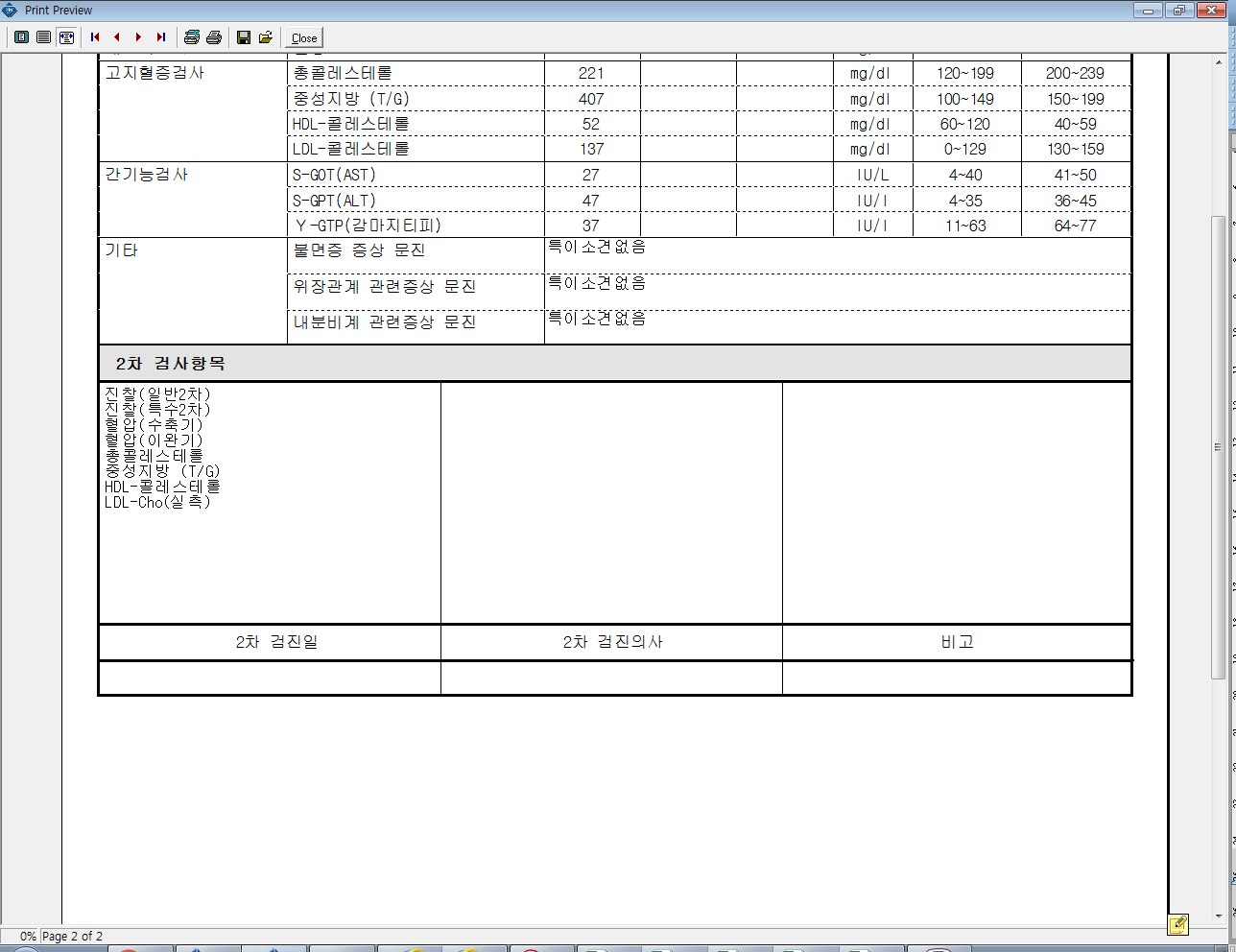Print the report using printer icon
The image size is (1236, 952).
click(214, 37)
